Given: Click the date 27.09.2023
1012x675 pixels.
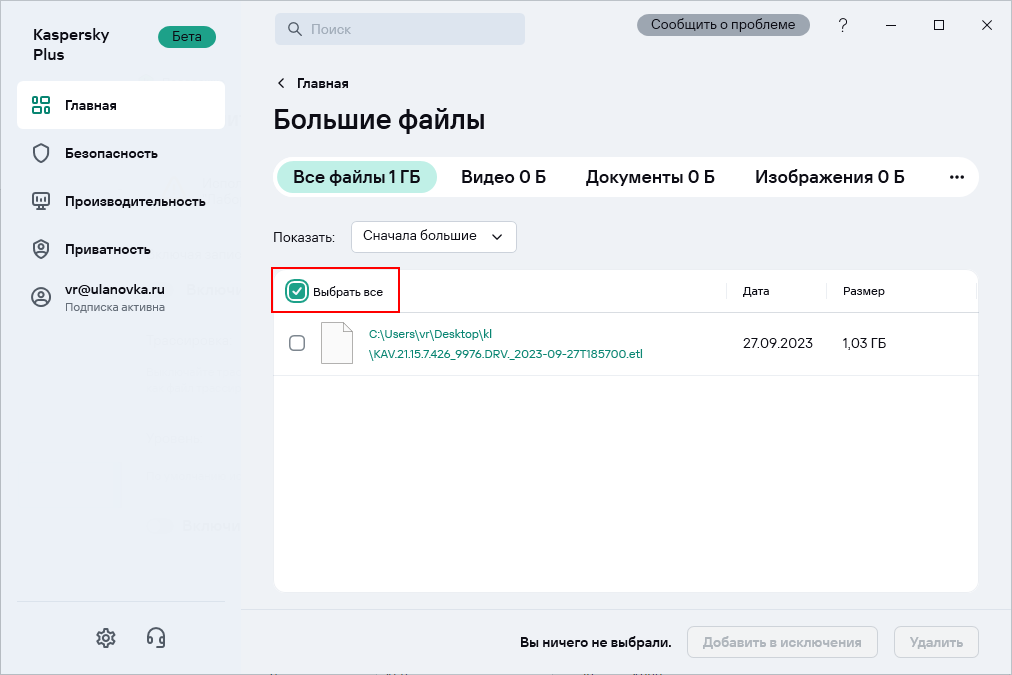Looking at the screenshot, I should 778,343.
